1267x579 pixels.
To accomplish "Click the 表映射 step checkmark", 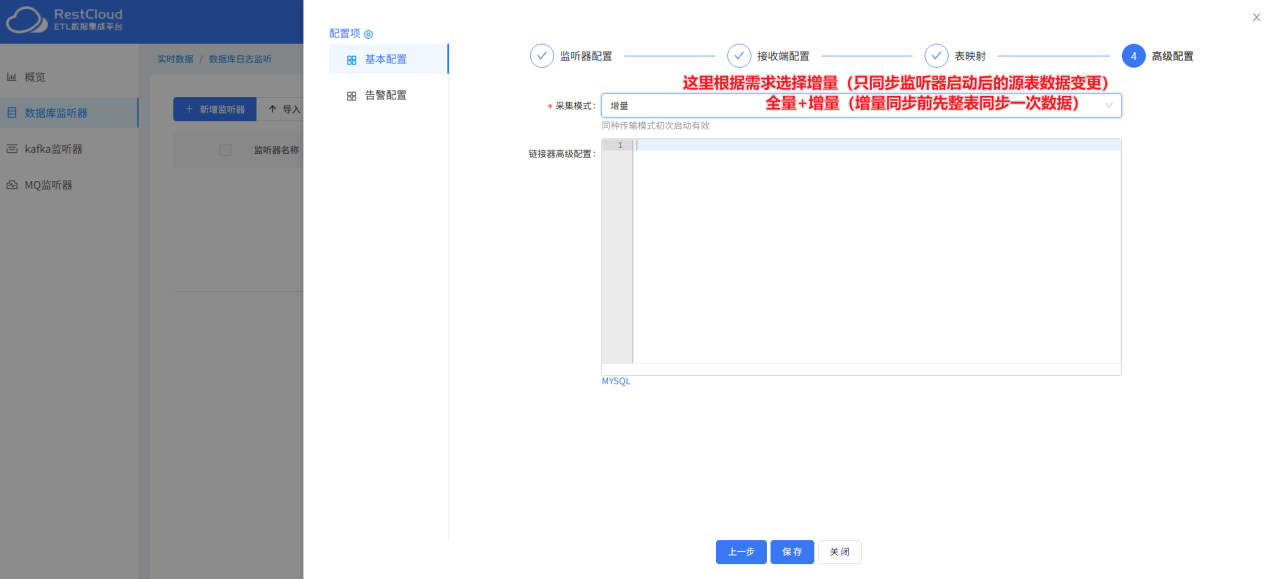I will [x=936, y=56].
